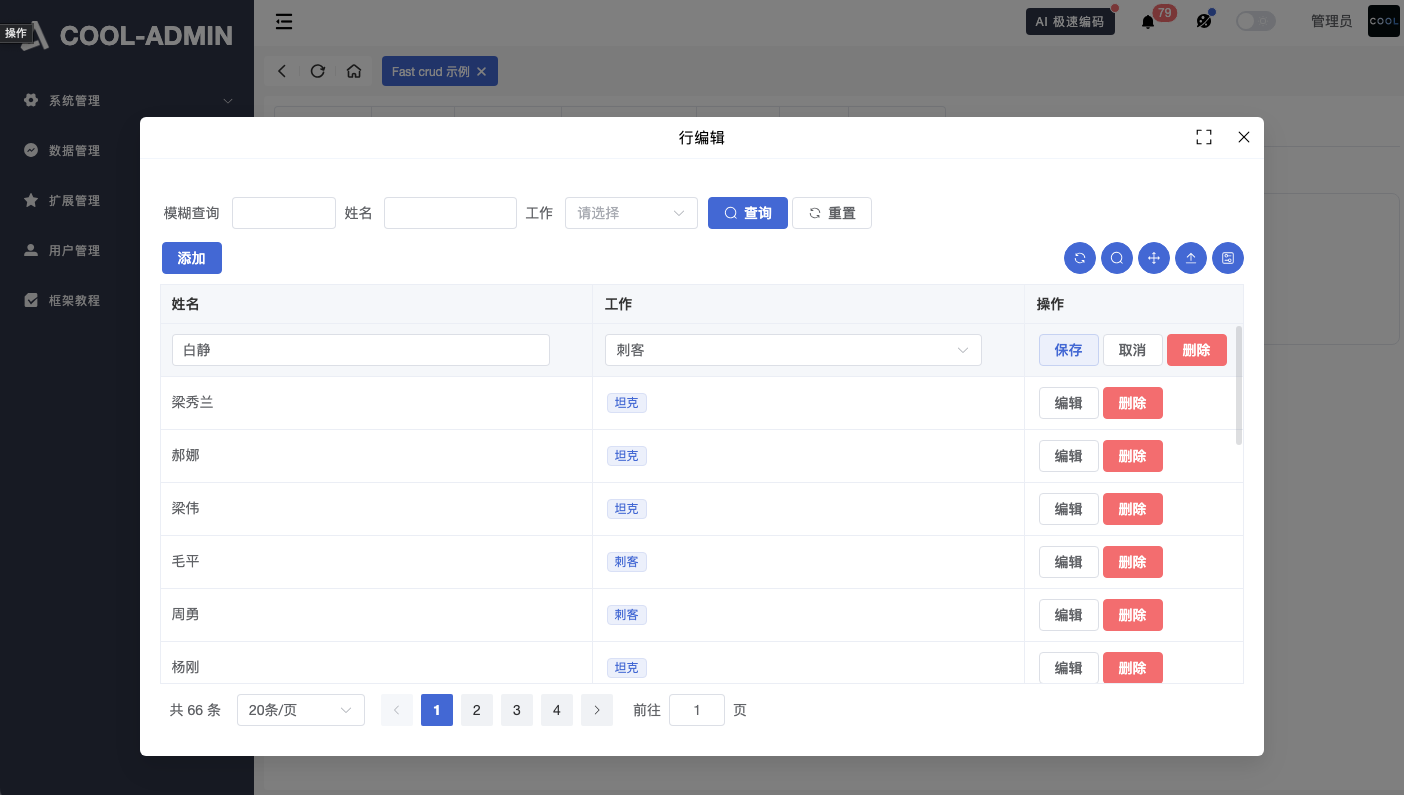
Task: Open the 刺客 job dropdown in the 白静 row
Action: coord(793,350)
